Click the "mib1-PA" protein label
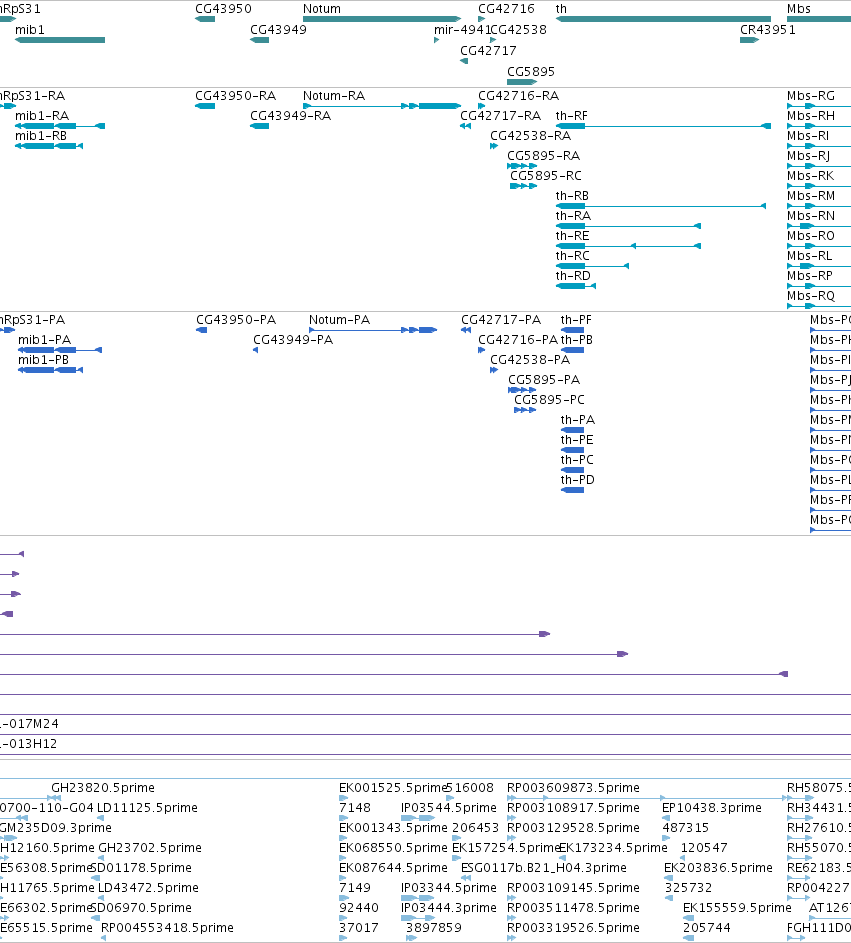Image resolution: width=851 pixels, height=943 pixels. tap(45, 340)
